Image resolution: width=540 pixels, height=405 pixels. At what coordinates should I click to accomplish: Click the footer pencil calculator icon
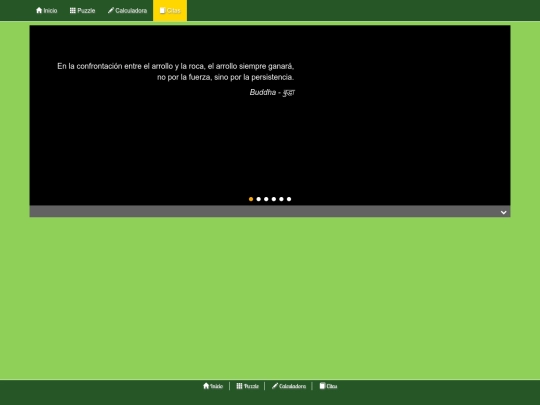pyautogui.click(x=274, y=386)
